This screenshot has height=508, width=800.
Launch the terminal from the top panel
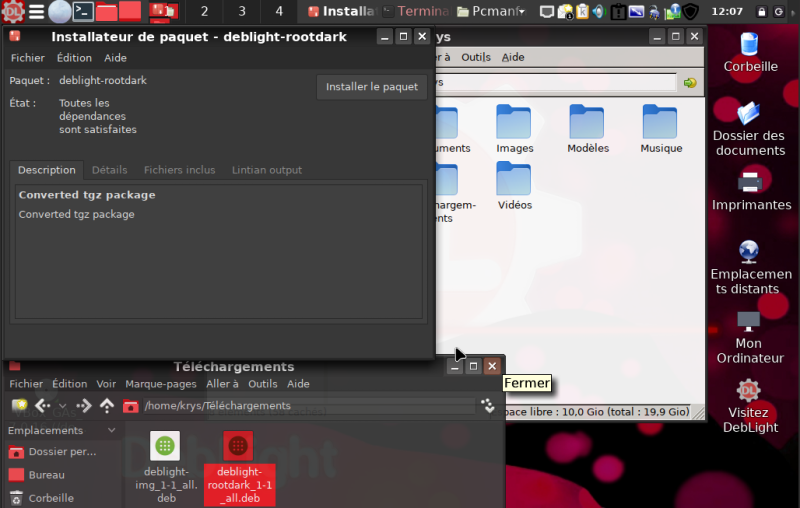[84, 12]
